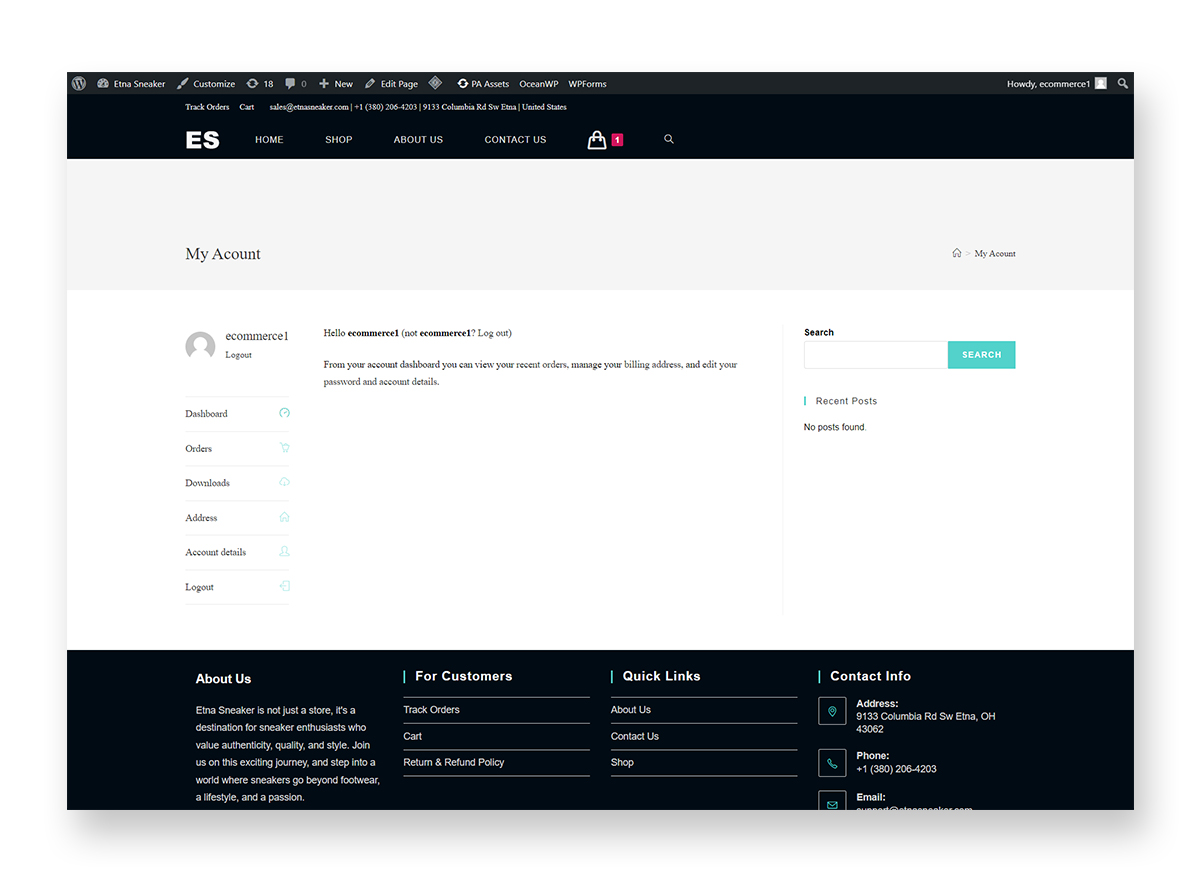Open the SHOP navigation menu item
This screenshot has height=882, width=1200.
pos(338,140)
